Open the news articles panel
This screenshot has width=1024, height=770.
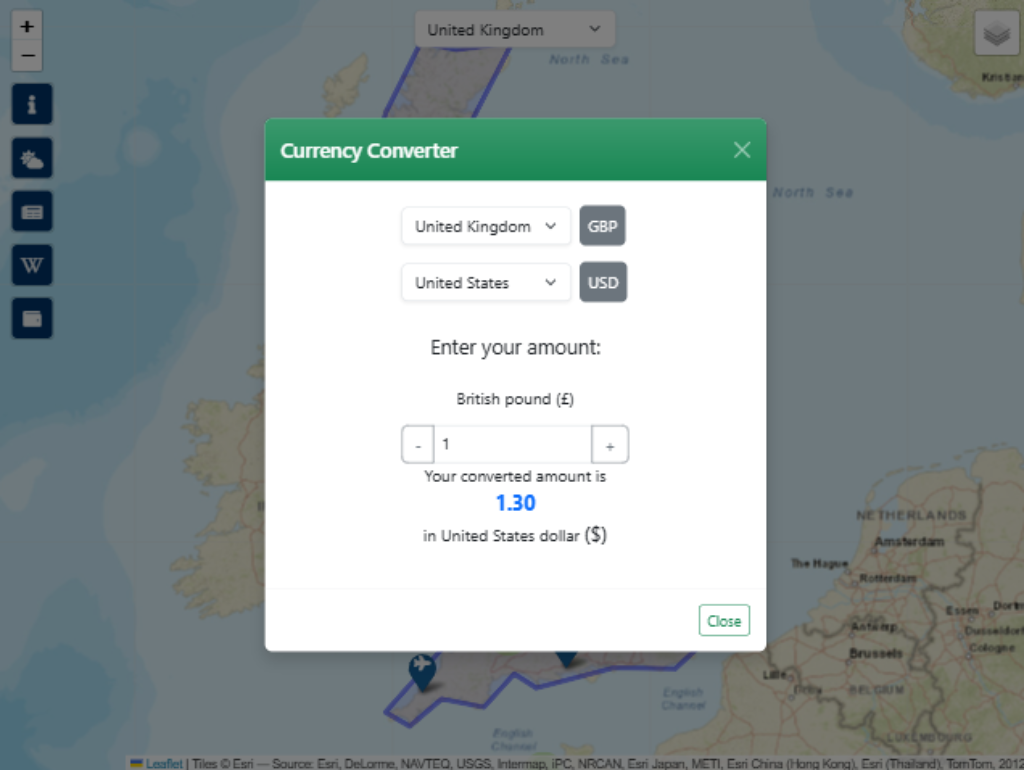pyautogui.click(x=32, y=211)
